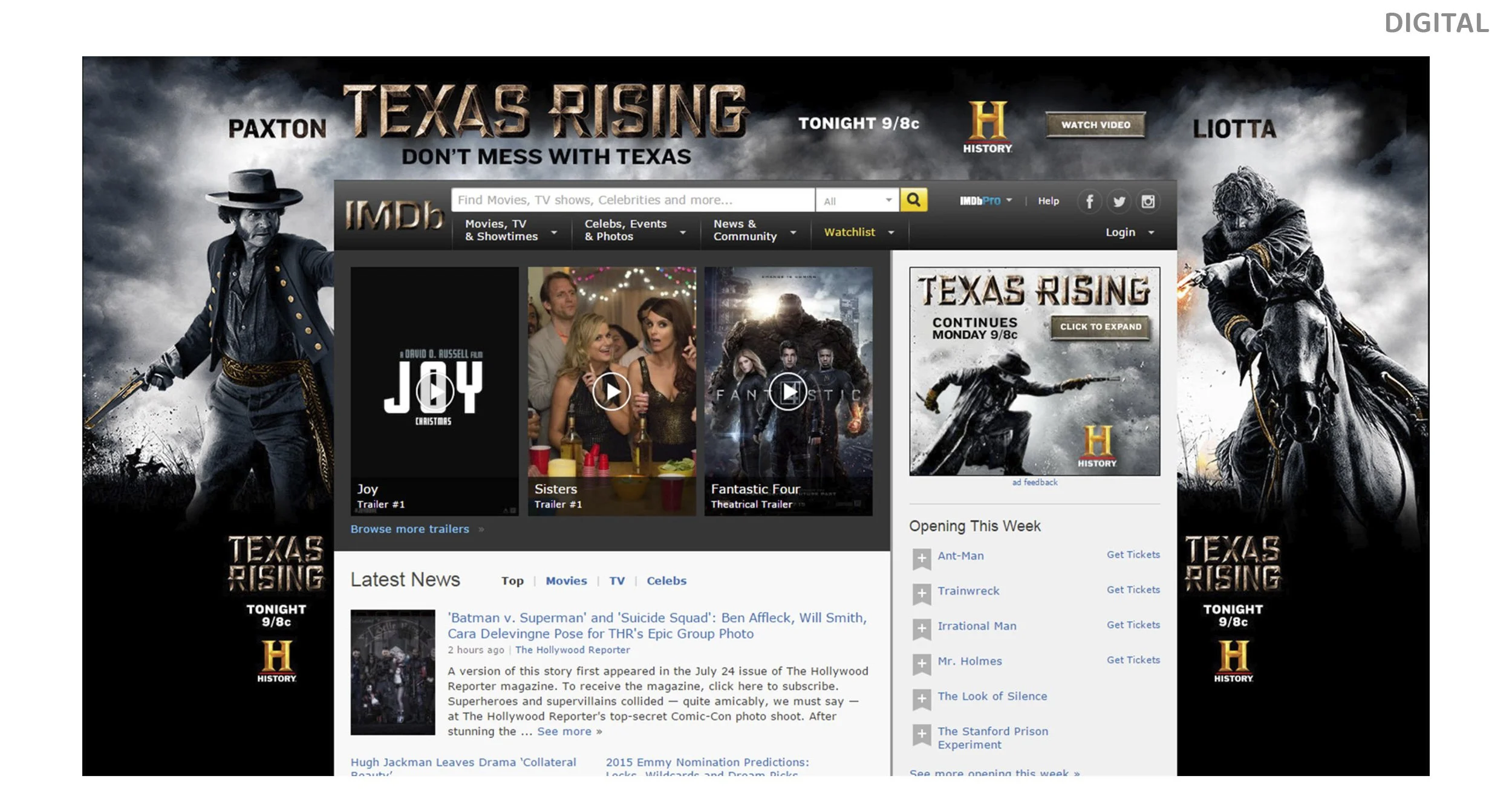Open IMDb's Instagram page icon

[x=1148, y=201]
